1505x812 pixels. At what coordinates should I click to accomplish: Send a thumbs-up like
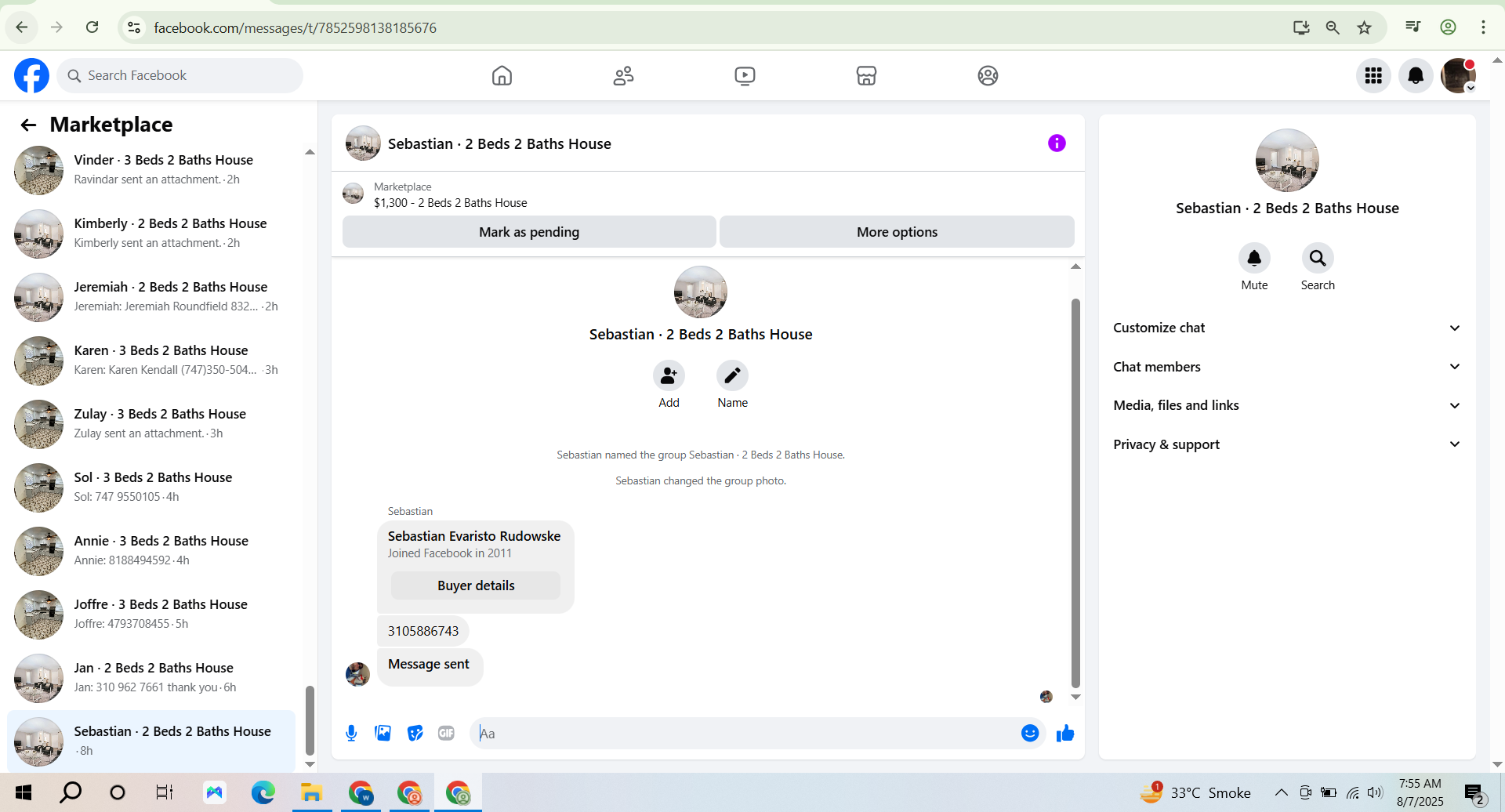[1064, 733]
